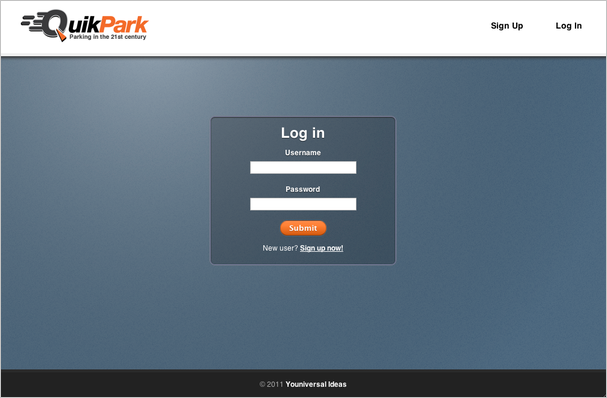
Task: Open the Youniversal Ideas footer link
Action: click(316, 384)
